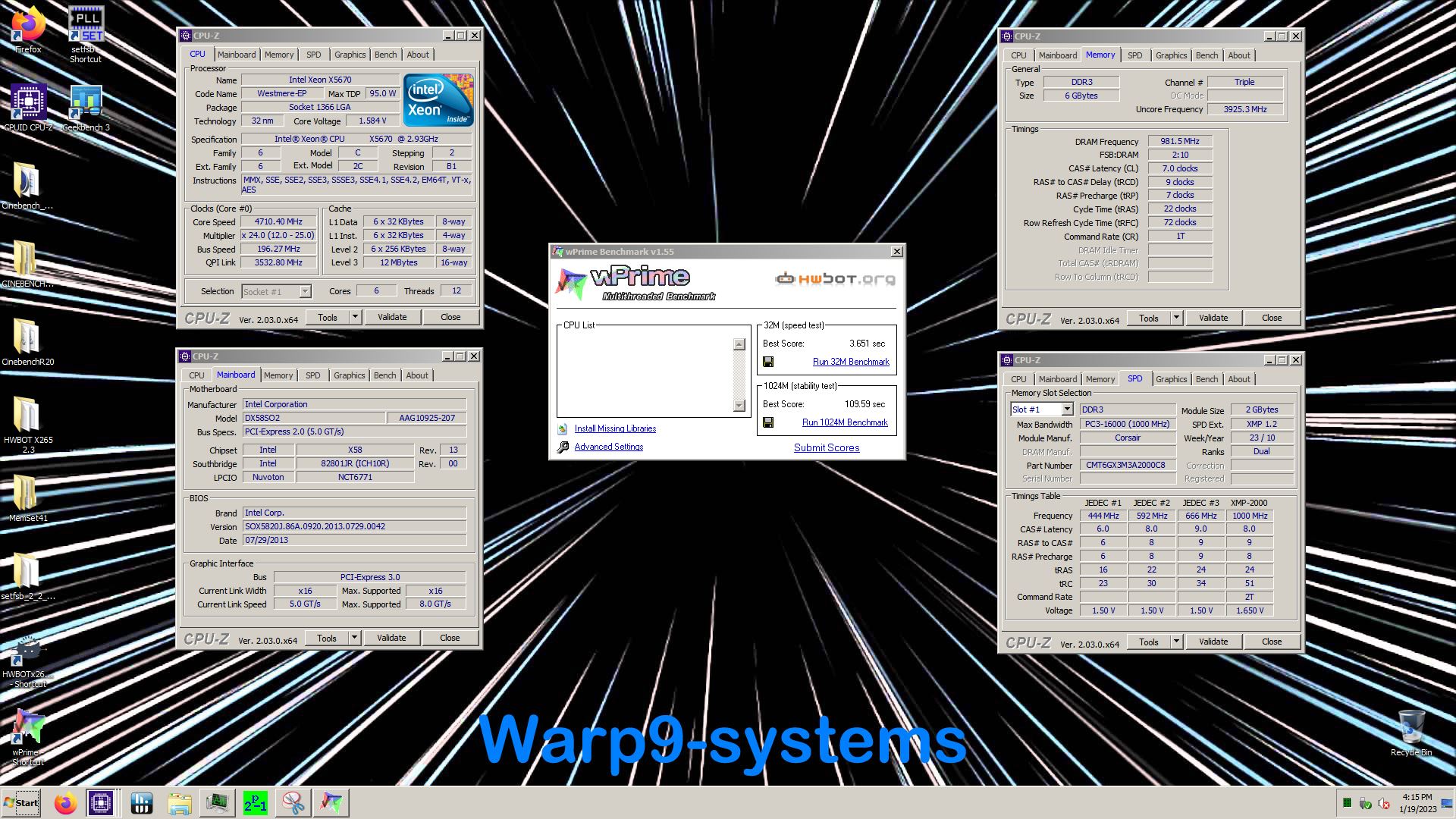Click Install Missing Libraries link
Image resolution: width=1456 pixels, height=819 pixels.
click(615, 429)
